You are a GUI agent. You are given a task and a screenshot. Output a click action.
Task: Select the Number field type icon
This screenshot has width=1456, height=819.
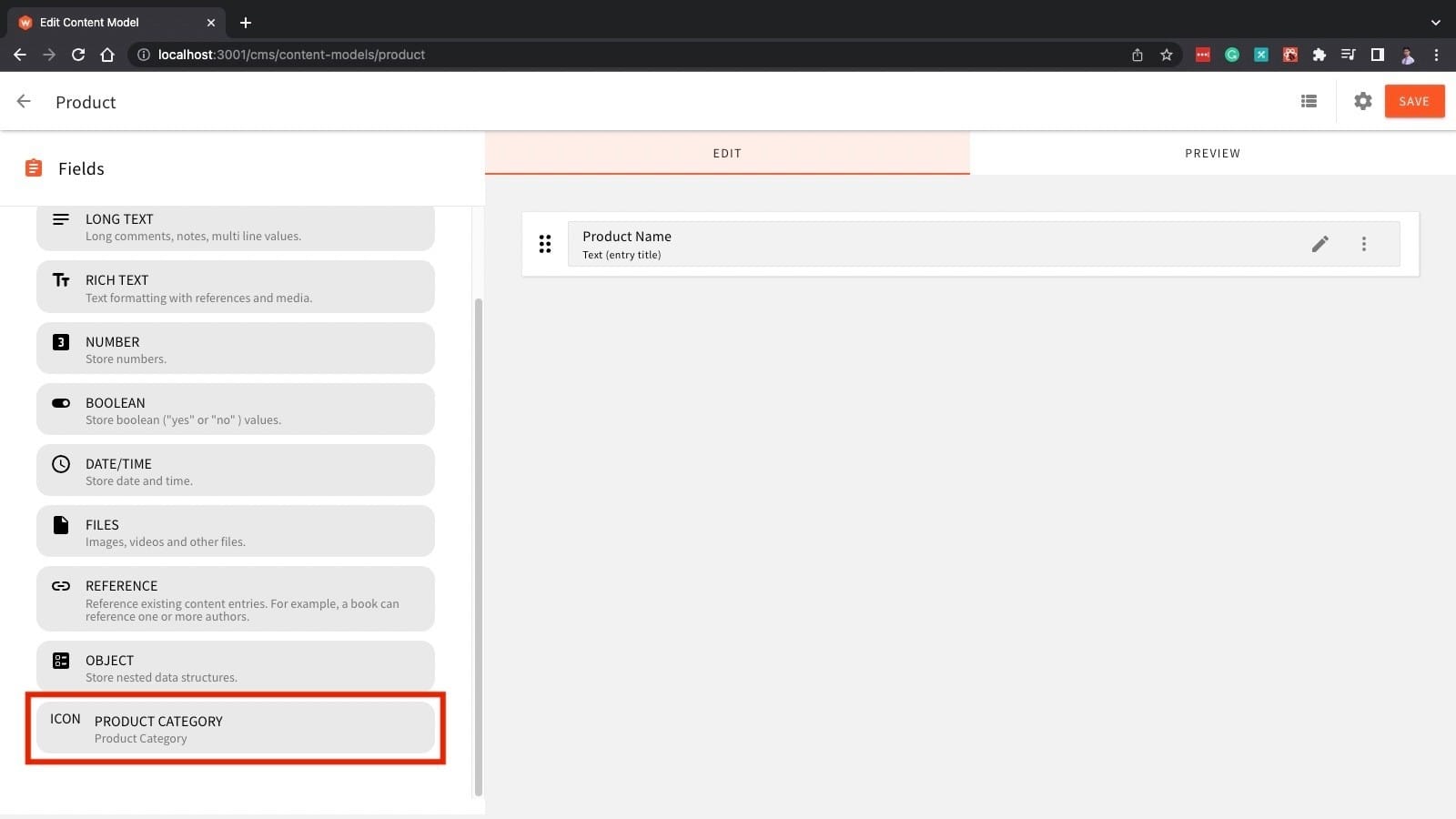point(60,342)
